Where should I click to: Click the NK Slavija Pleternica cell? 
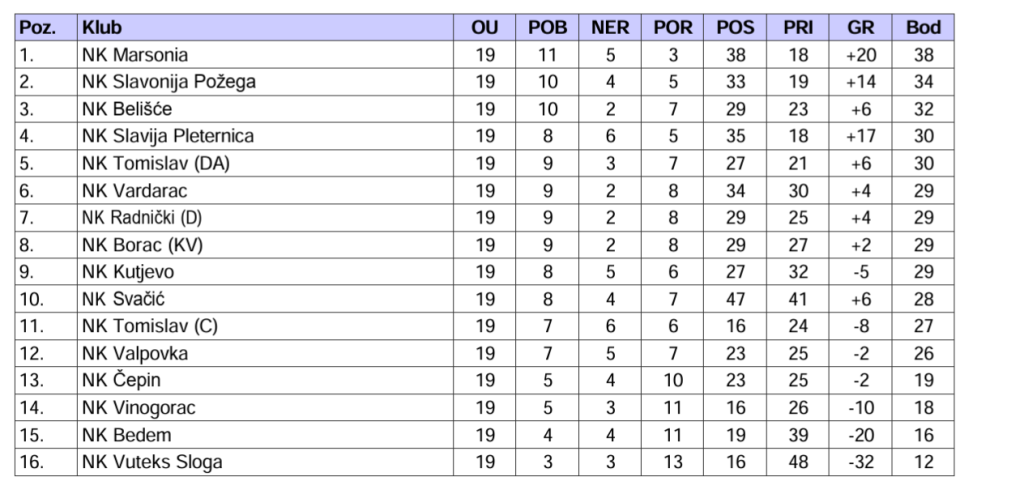coord(167,136)
